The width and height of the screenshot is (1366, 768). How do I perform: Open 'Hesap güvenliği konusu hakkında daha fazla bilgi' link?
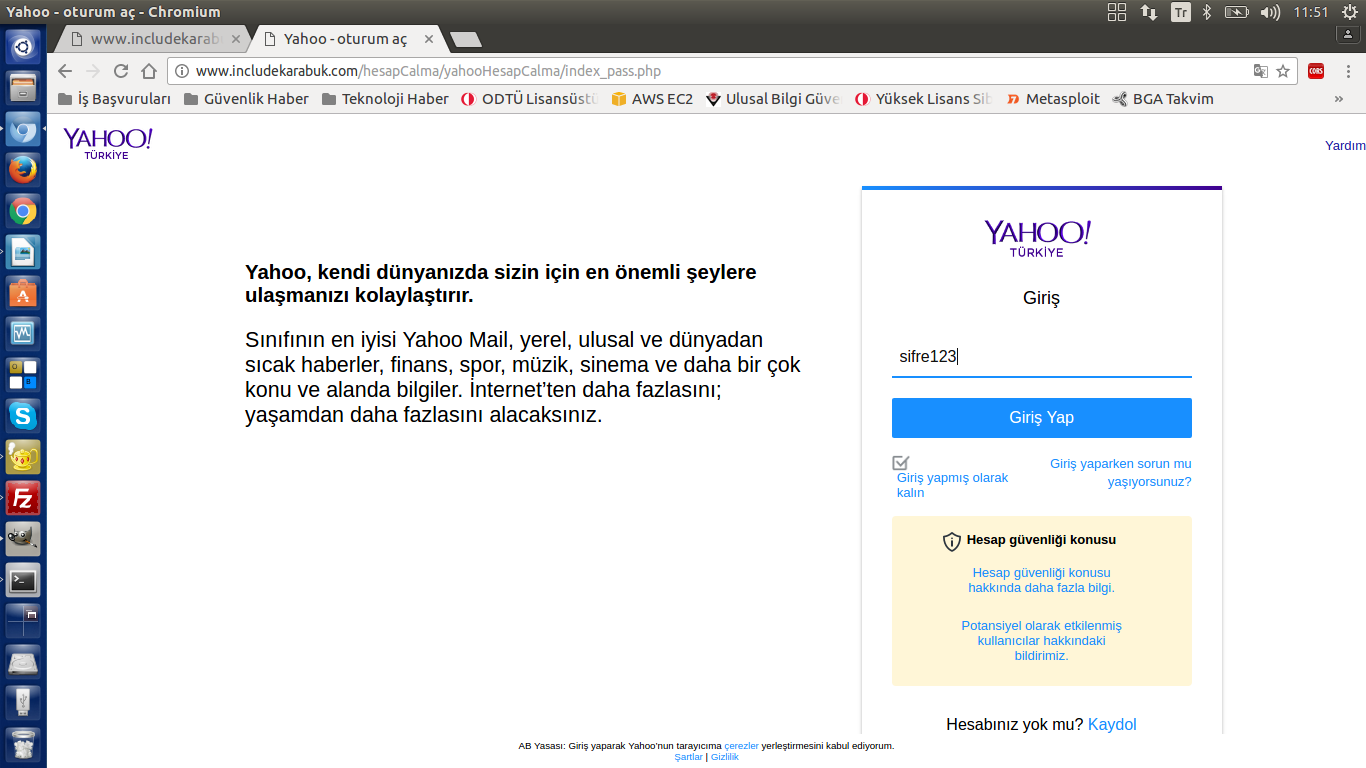point(1041,580)
